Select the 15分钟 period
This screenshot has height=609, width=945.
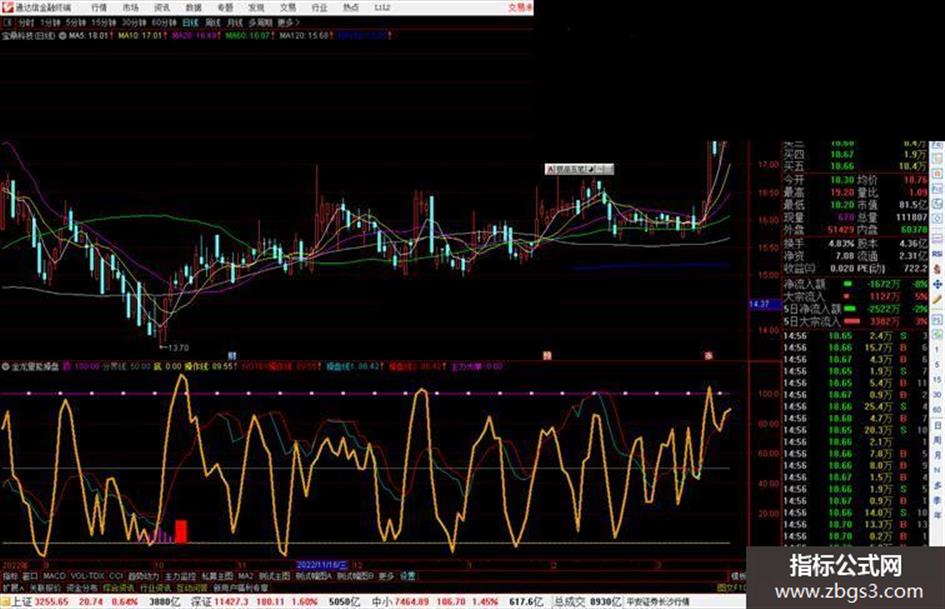[x=103, y=22]
